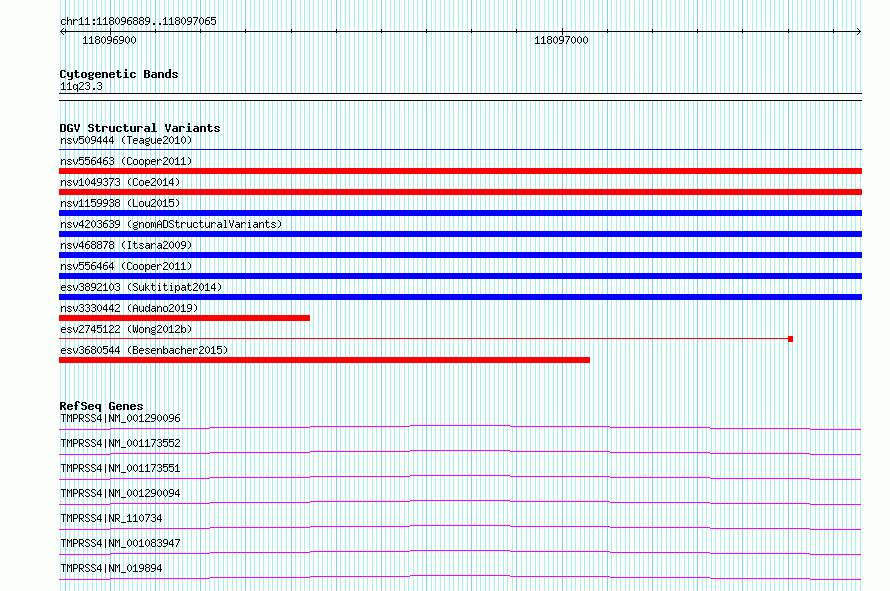Open variant nsv509444 (Teague2010)
This screenshot has height=591, width=890.
pos(126,140)
